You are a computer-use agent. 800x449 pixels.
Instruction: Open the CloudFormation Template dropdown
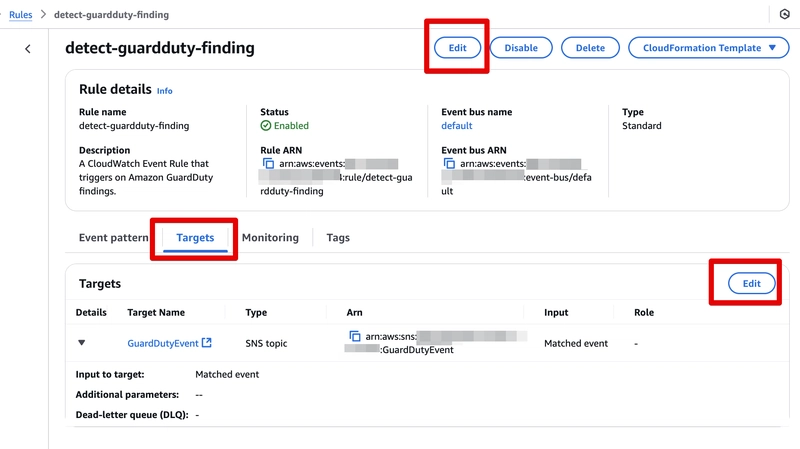(709, 48)
